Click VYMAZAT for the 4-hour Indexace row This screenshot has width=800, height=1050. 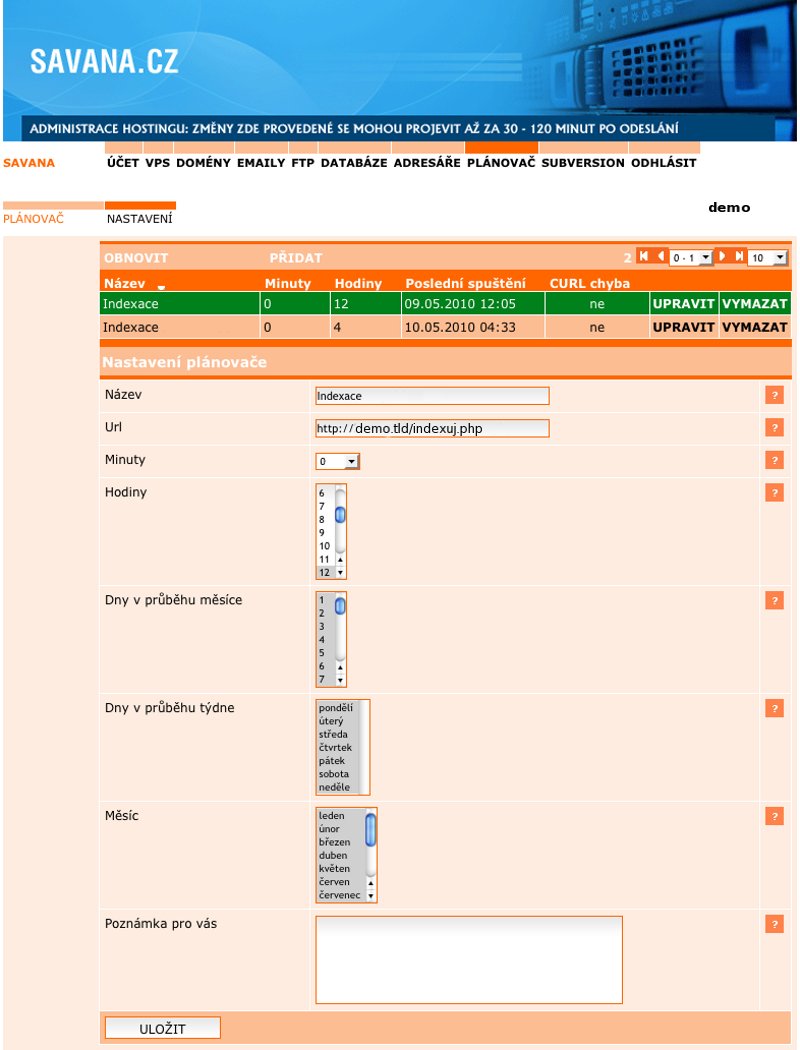tap(754, 327)
